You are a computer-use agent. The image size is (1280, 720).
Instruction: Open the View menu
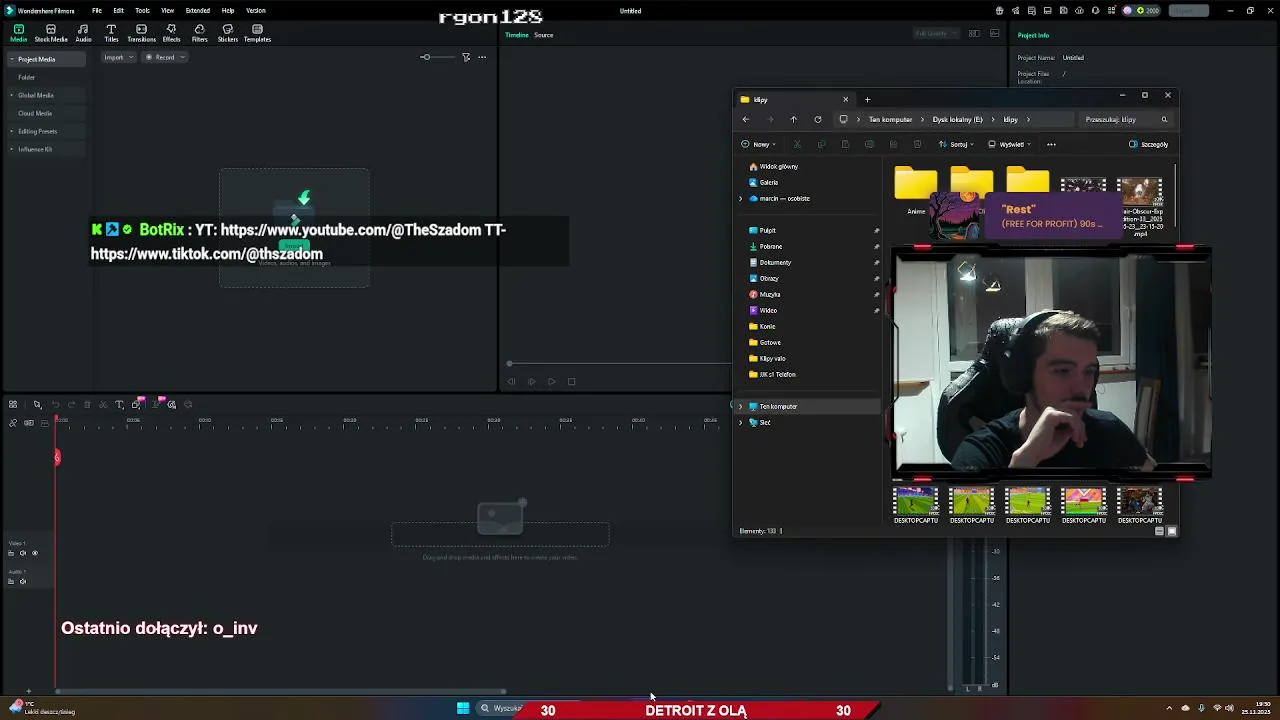click(x=168, y=11)
